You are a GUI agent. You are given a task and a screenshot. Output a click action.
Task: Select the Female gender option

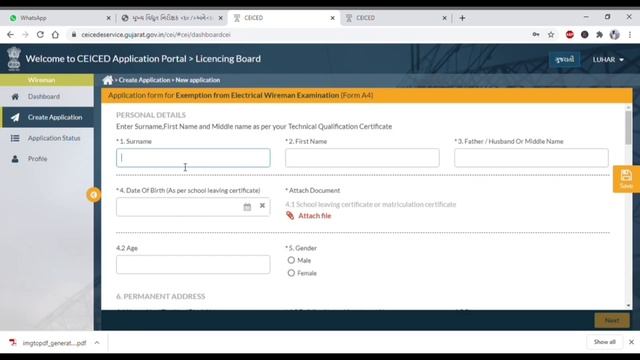(291, 273)
